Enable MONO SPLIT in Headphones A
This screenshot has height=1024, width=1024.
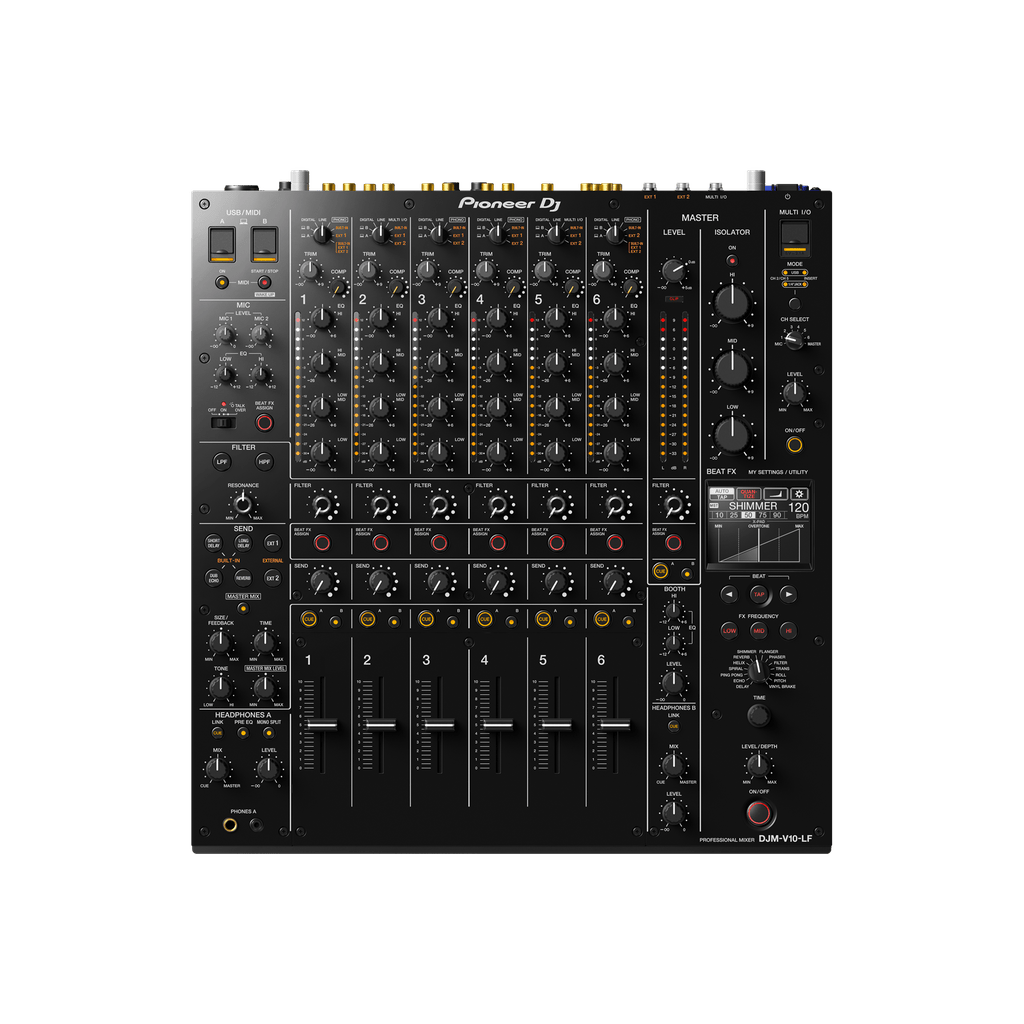(268, 733)
